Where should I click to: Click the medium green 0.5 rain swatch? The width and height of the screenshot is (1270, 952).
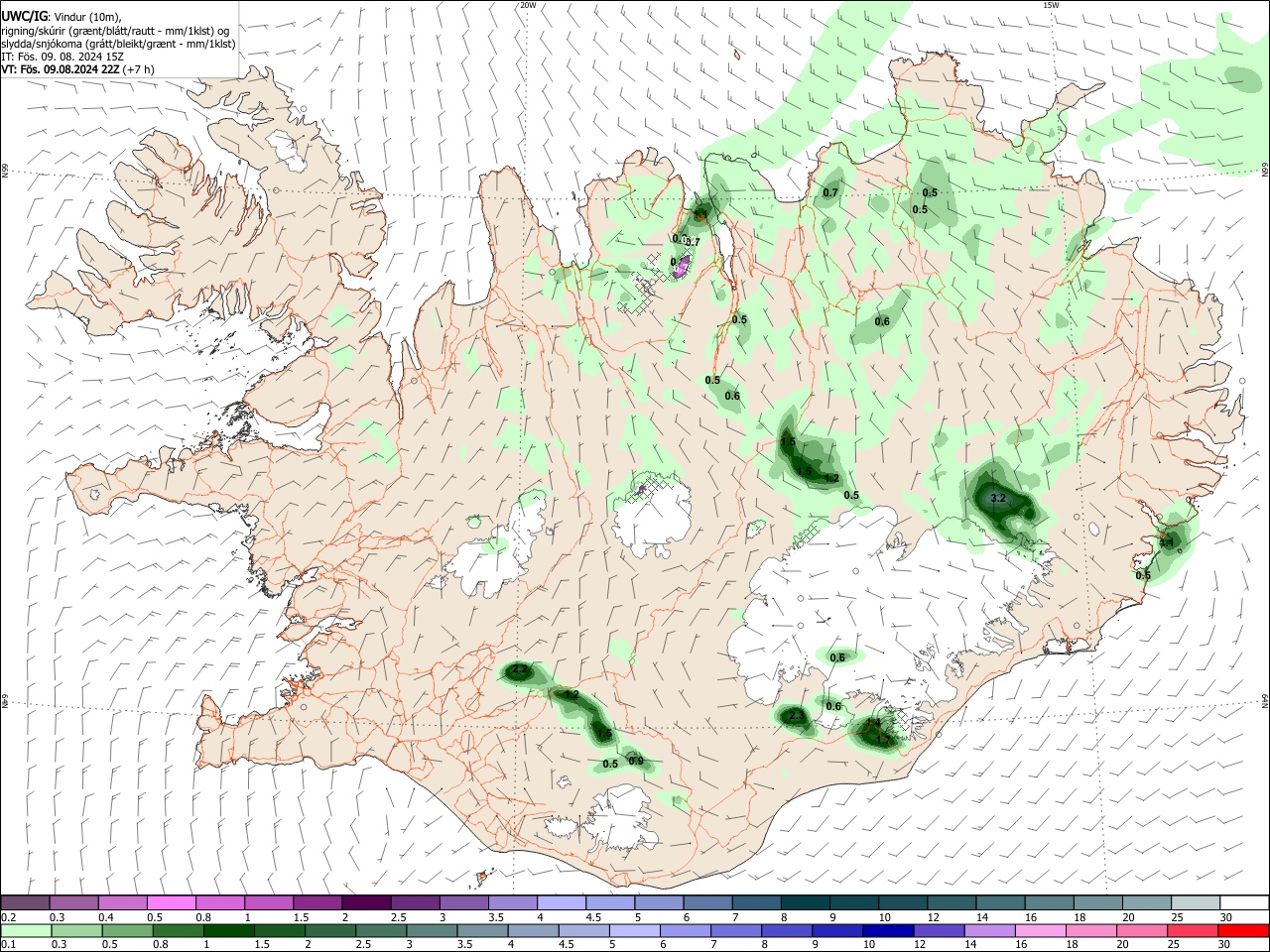[x=127, y=930]
